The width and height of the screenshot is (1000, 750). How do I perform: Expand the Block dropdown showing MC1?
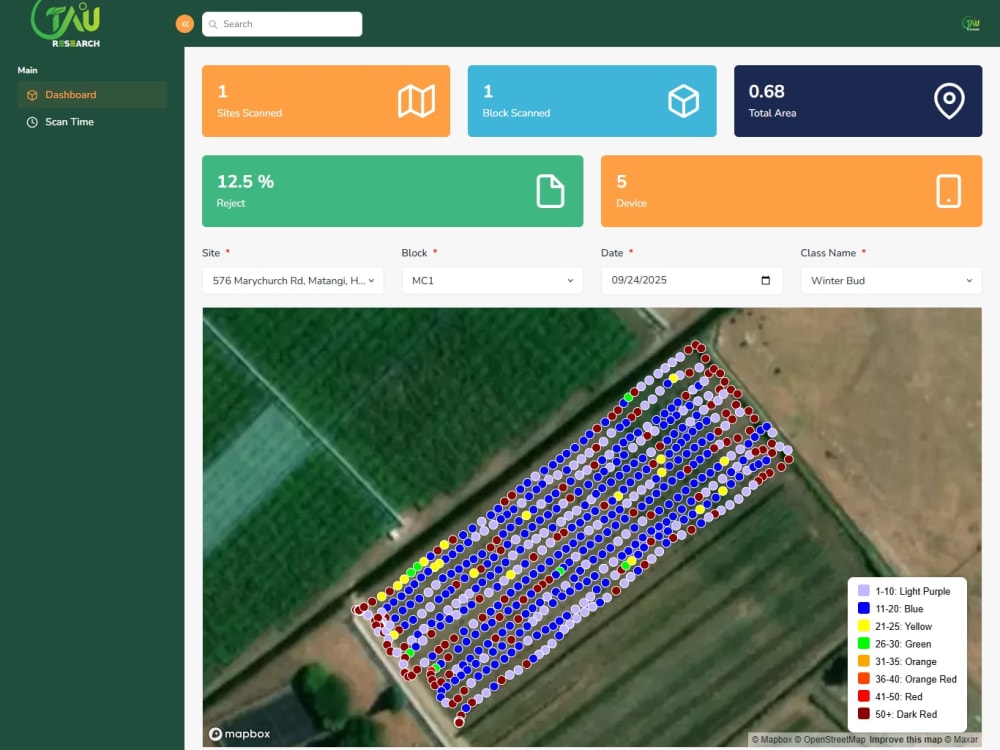coord(492,281)
